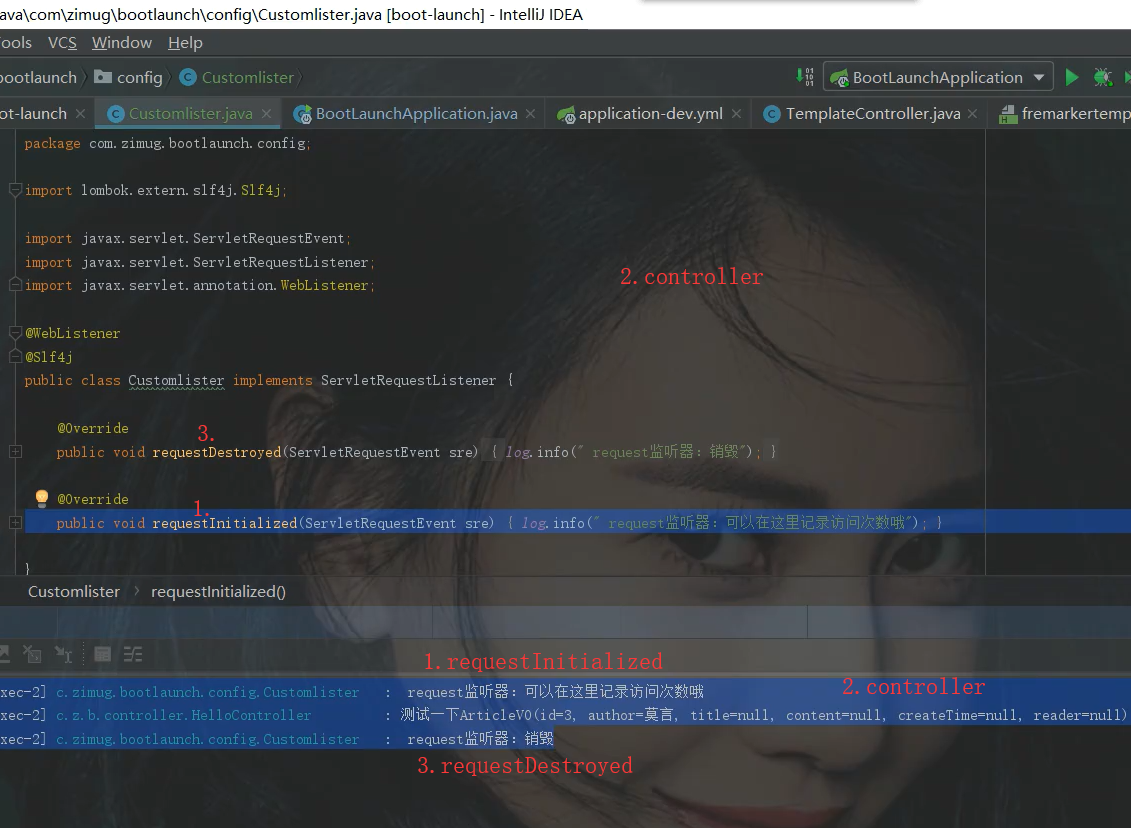Image resolution: width=1131 pixels, height=828 pixels.
Task: Start debugging with the green bug icon
Action: click(1103, 77)
